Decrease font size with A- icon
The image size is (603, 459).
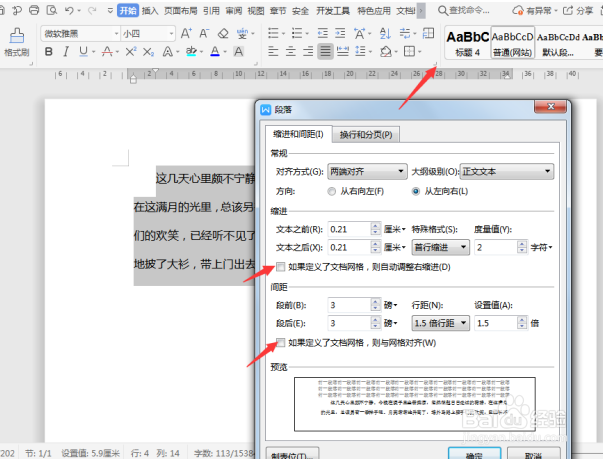point(204,33)
